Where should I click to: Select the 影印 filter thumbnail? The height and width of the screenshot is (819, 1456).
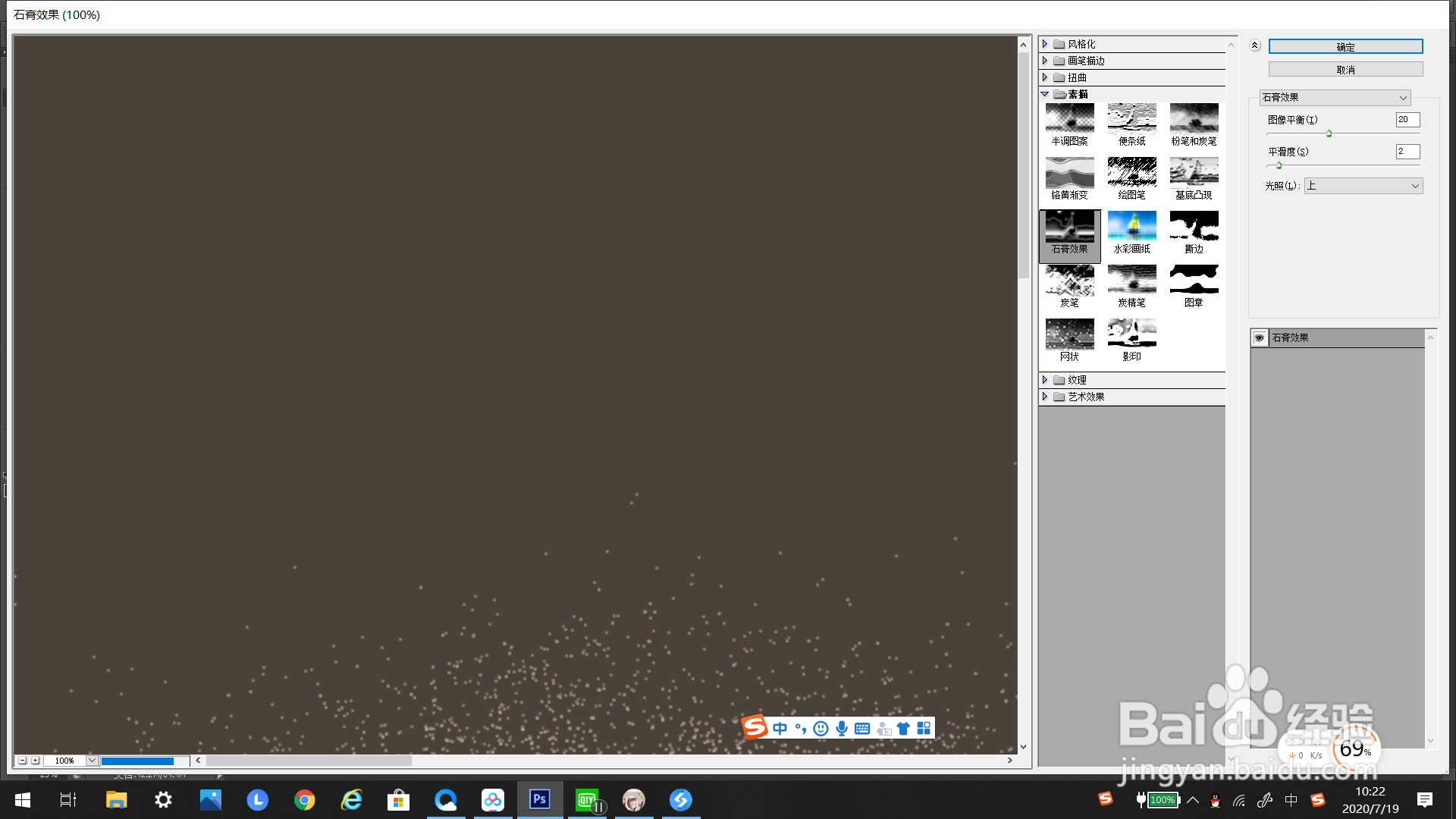point(1131,334)
